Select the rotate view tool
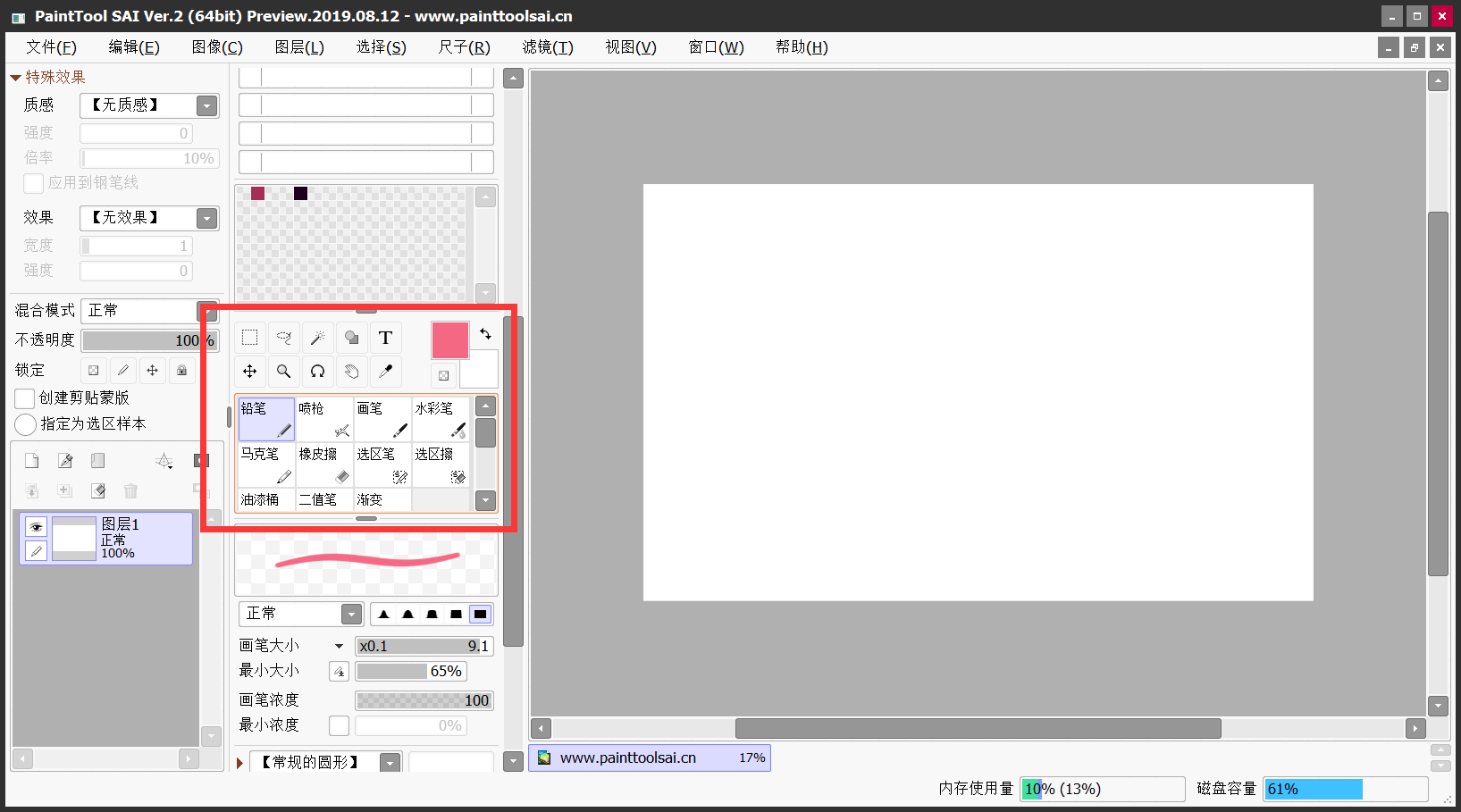This screenshot has width=1461, height=812. click(x=318, y=371)
